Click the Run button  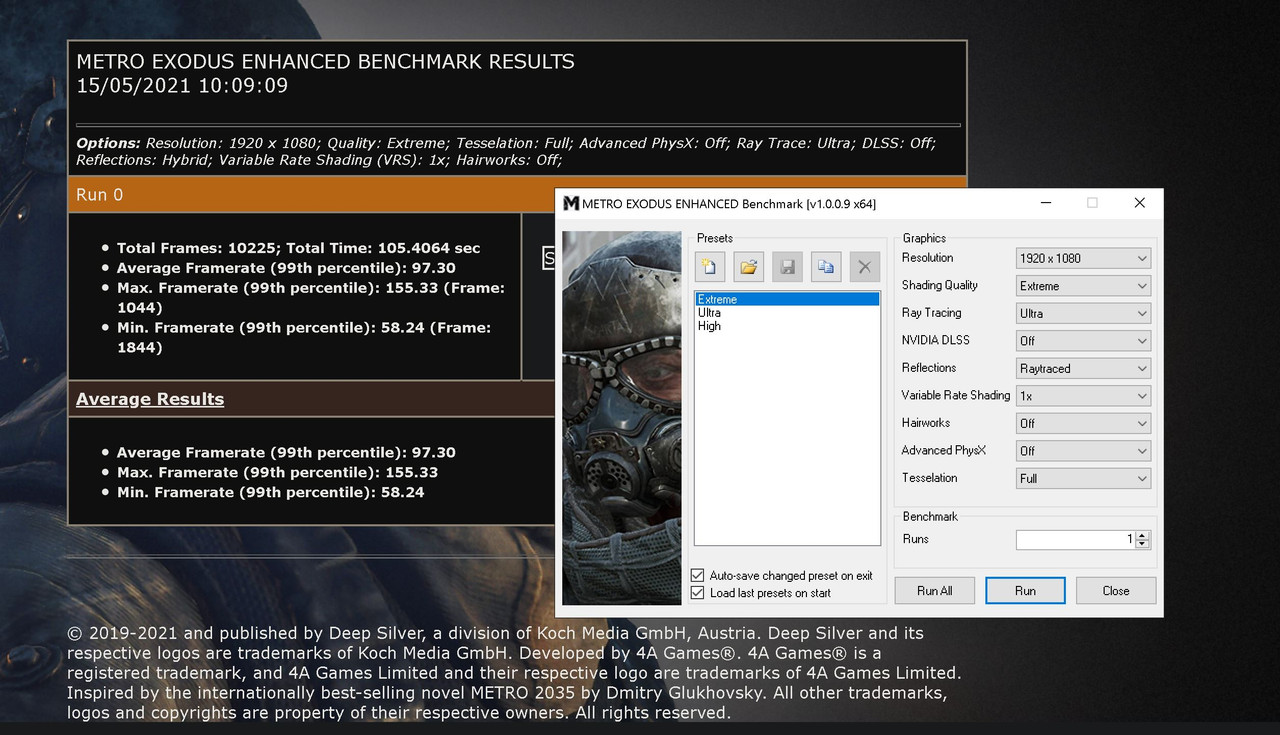tap(1025, 591)
